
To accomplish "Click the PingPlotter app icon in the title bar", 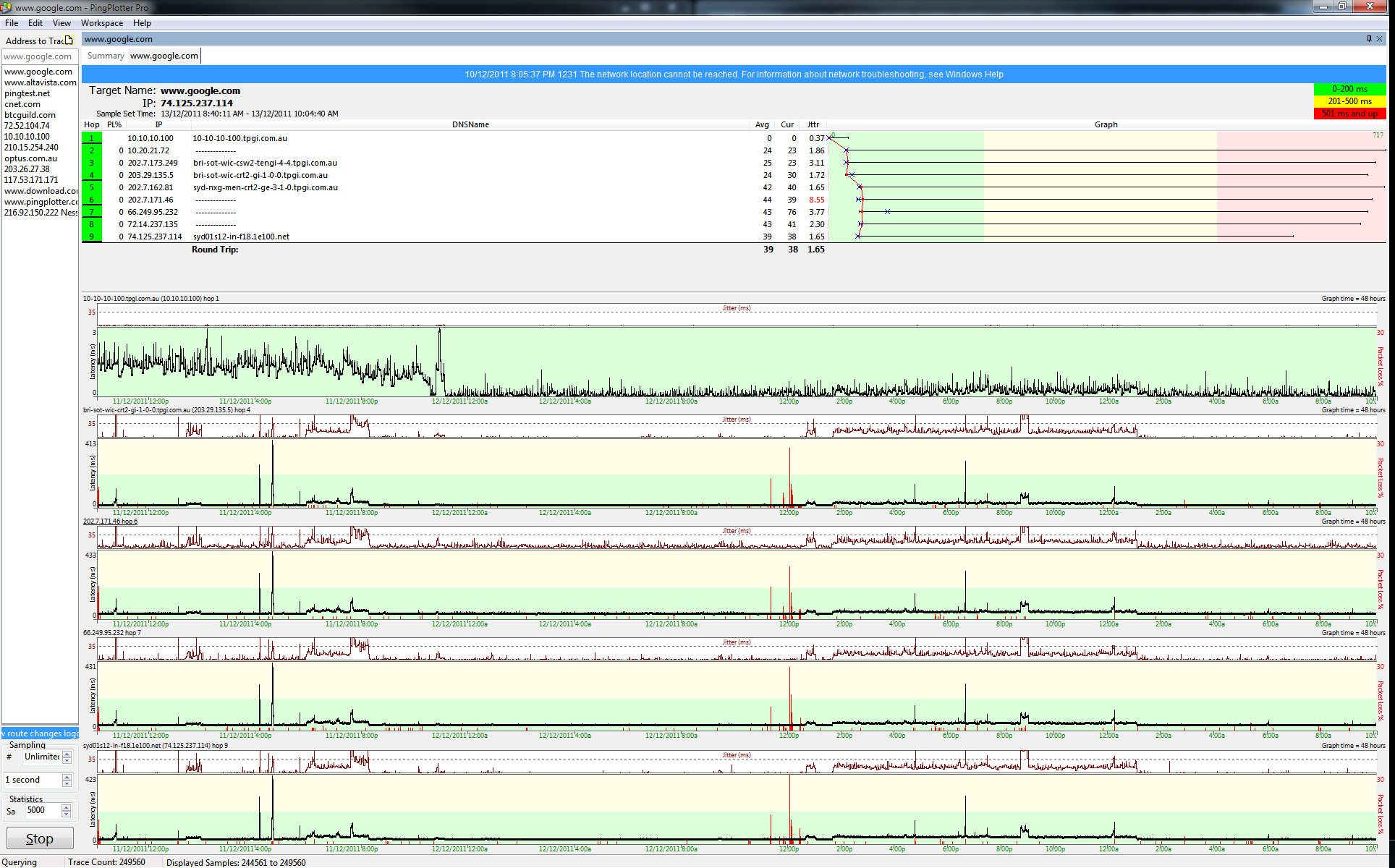I will coord(7,7).
